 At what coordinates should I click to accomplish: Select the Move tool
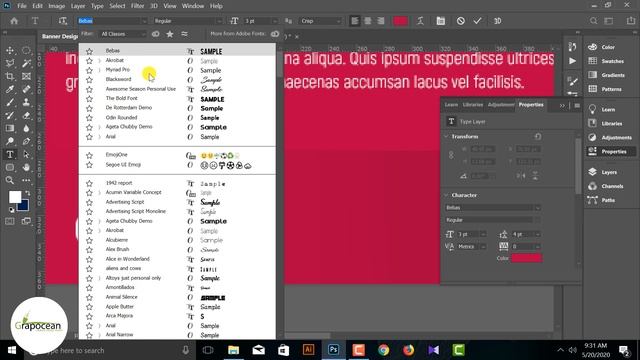tap(10, 50)
